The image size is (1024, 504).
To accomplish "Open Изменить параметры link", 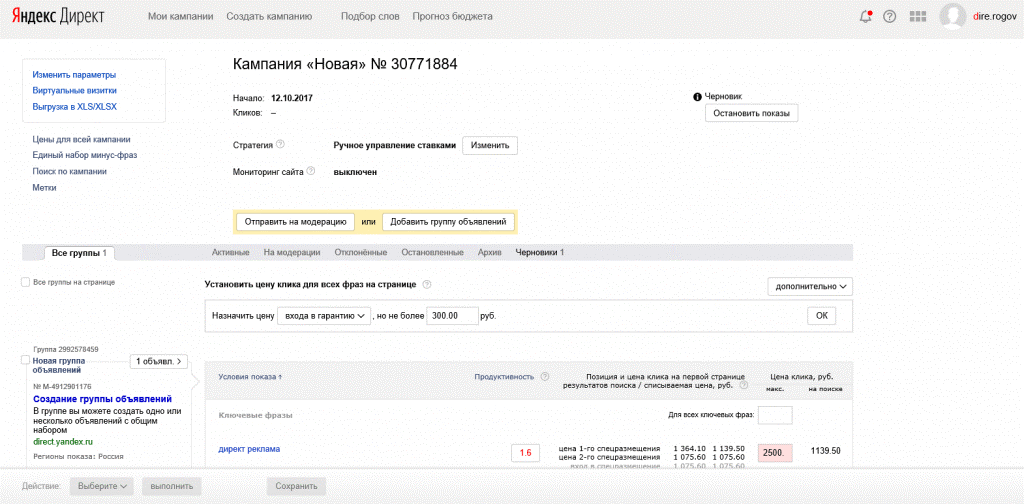I will coord(74,75).
